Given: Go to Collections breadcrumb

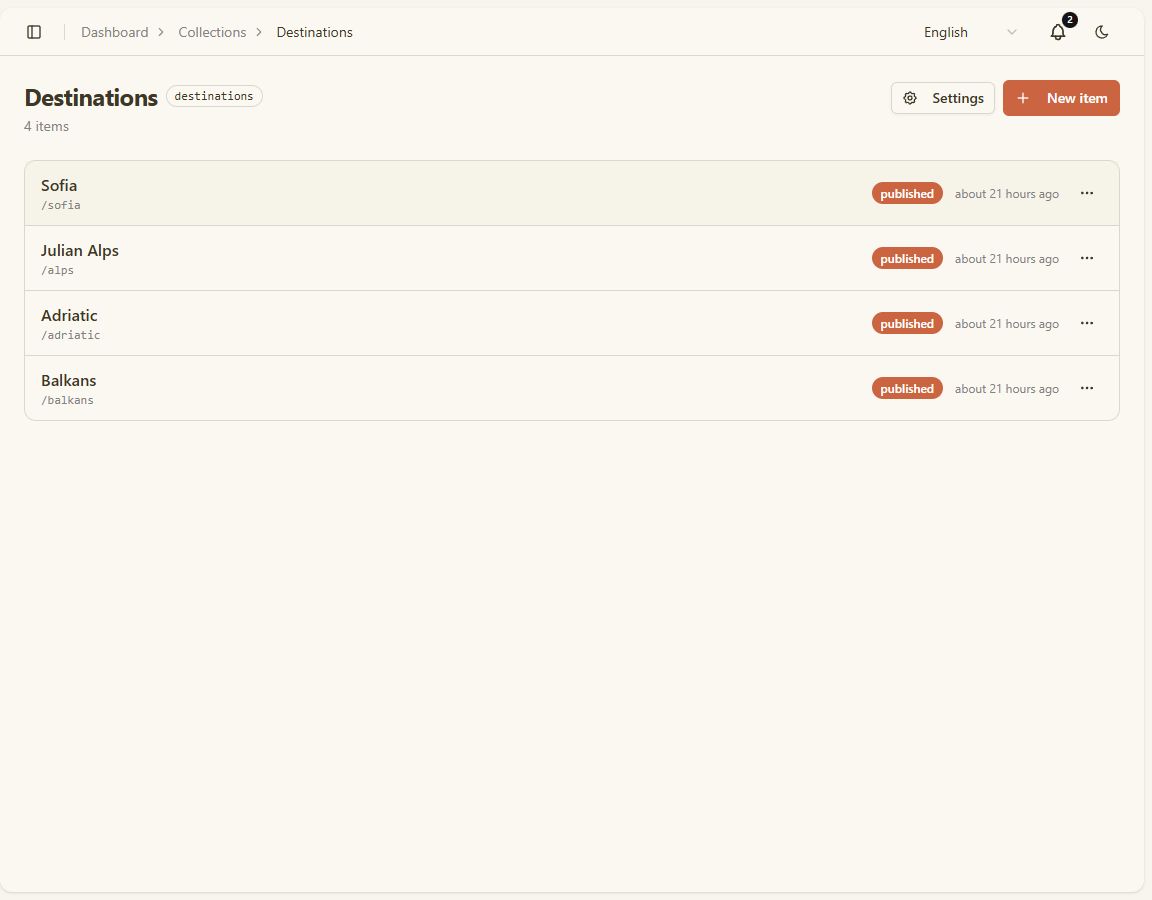Looking at the screenshot, I should pyautogui.click(x=212, y=32).
